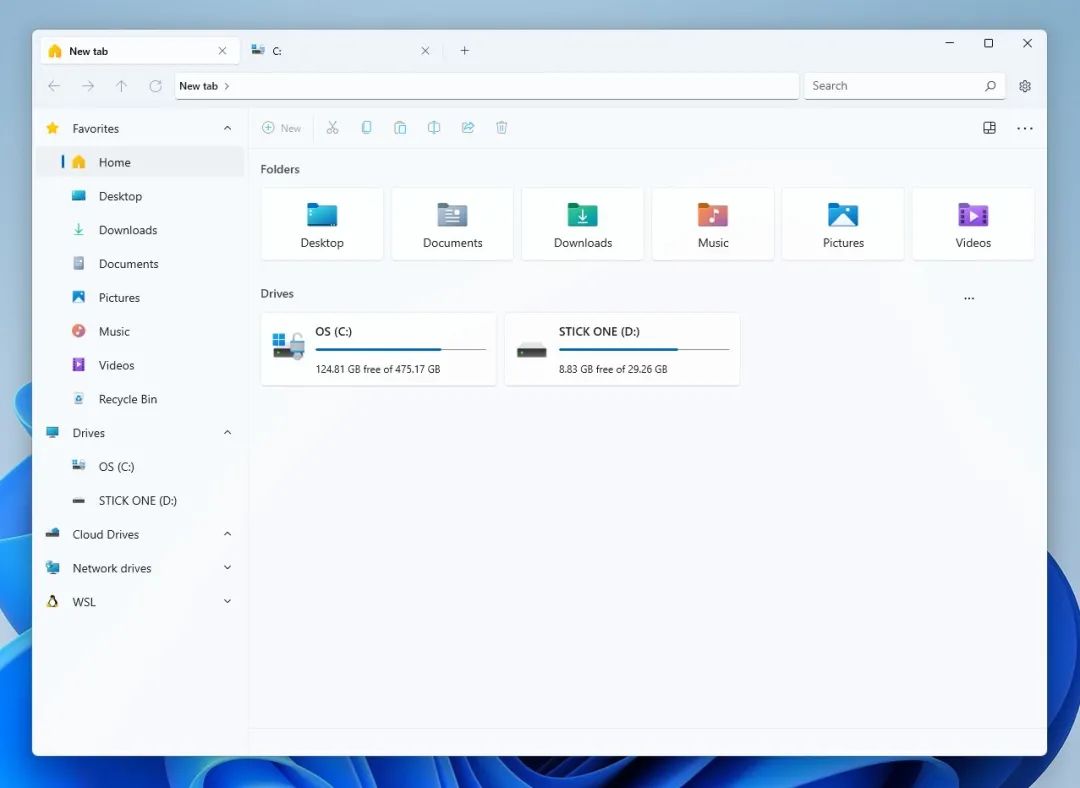Click the New button in toolbar

pyautogui.click(x=282, y=128)
